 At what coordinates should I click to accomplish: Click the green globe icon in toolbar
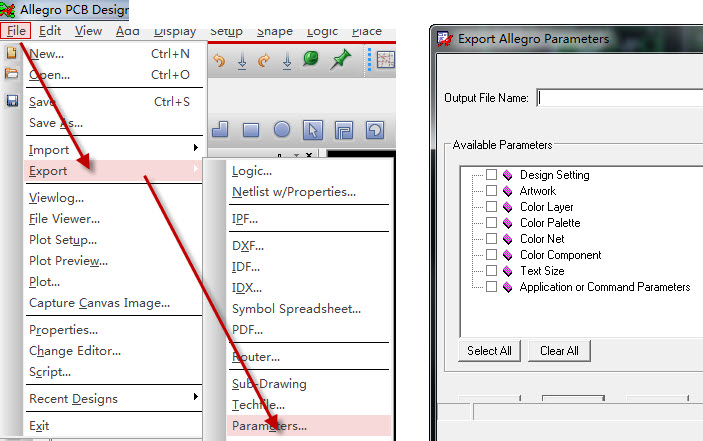pos(311,58)
